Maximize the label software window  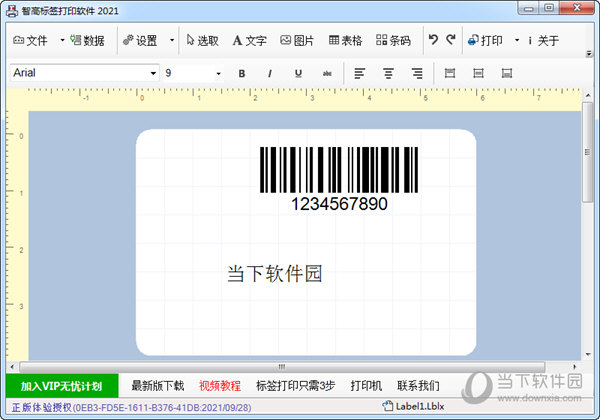point(549,8)
